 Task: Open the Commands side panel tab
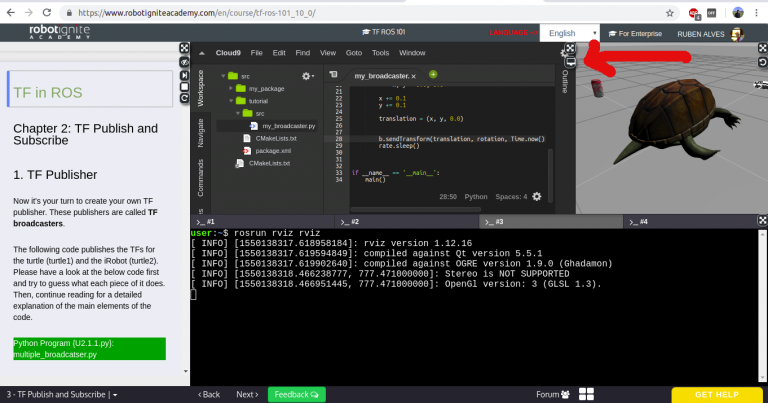click(x=200, y=178)
